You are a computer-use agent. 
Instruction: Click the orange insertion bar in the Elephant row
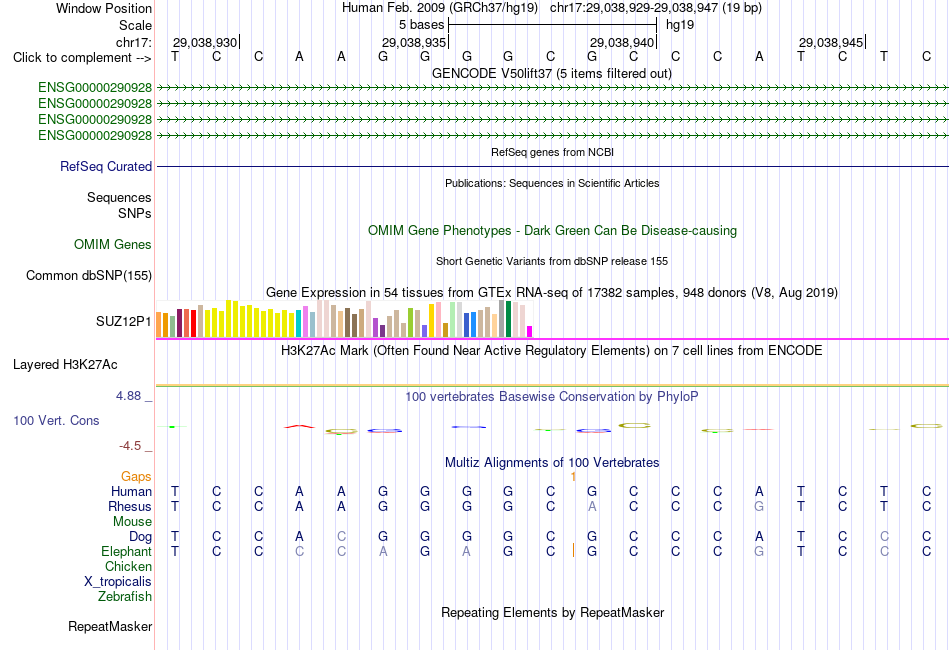click(573, 551)
